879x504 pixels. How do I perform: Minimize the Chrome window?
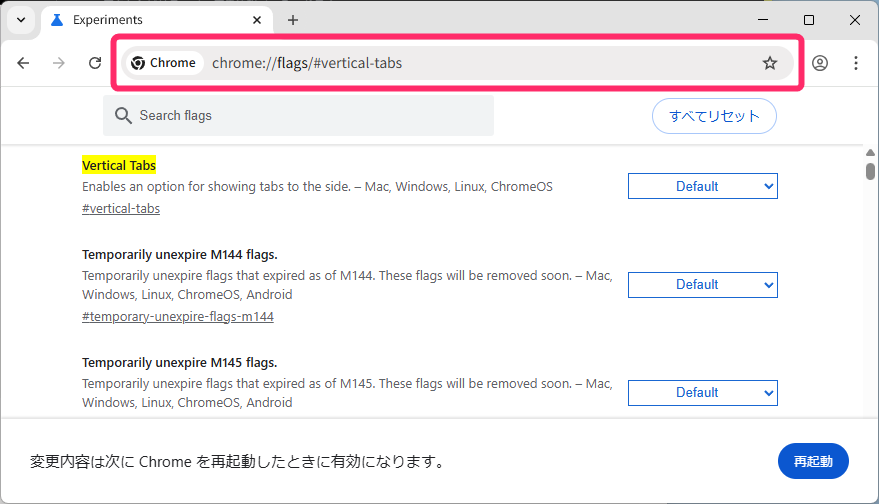[762, 20]
